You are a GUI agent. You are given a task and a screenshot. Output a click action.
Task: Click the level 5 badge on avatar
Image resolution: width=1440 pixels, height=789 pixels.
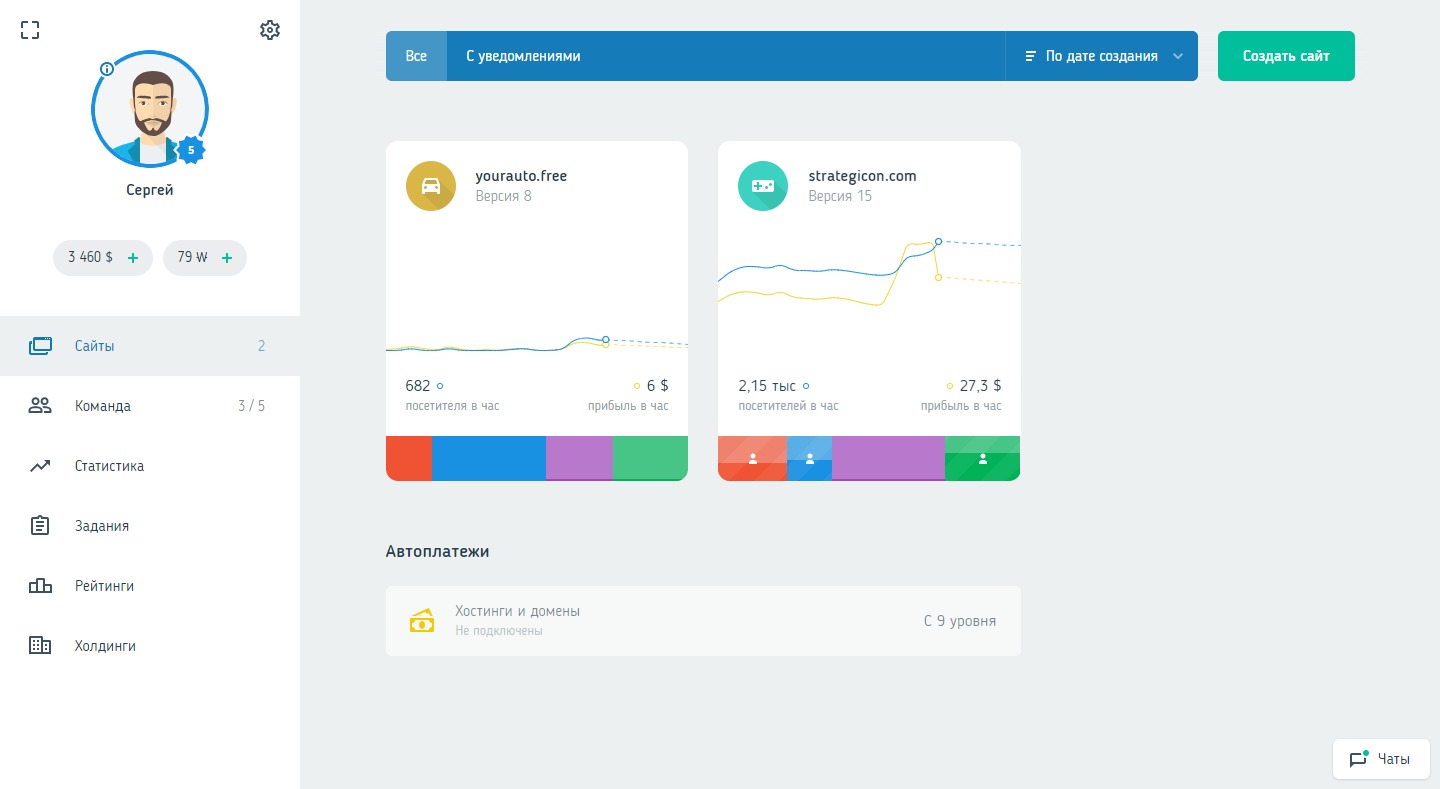click(x=191, y=150)
